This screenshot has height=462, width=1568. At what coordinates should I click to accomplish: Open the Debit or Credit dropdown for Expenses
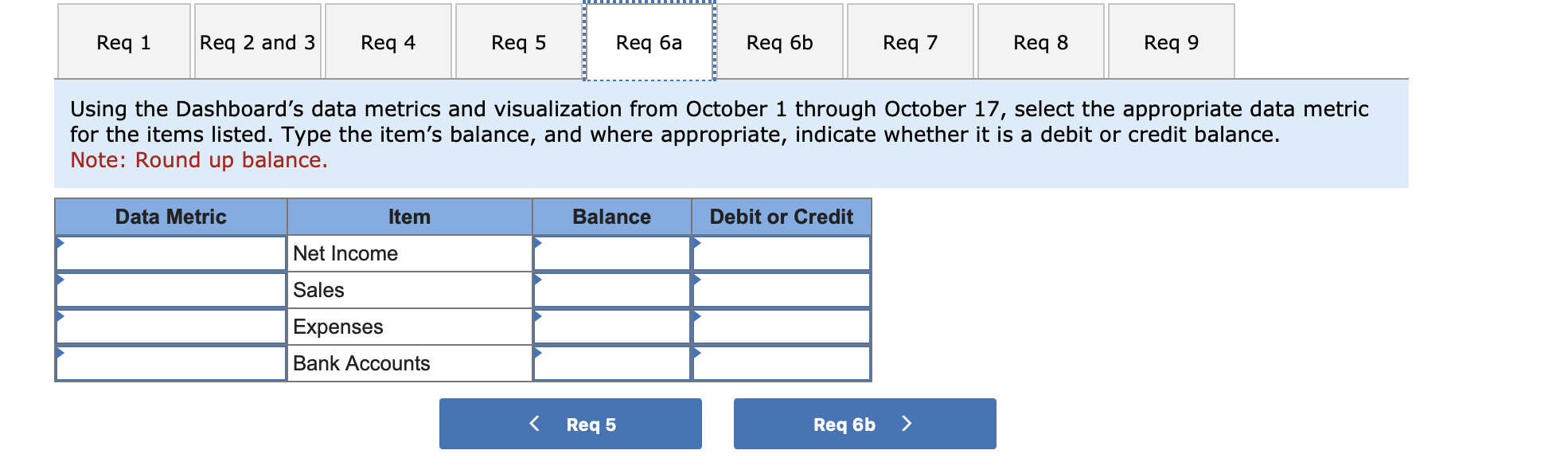click(780, 327)
